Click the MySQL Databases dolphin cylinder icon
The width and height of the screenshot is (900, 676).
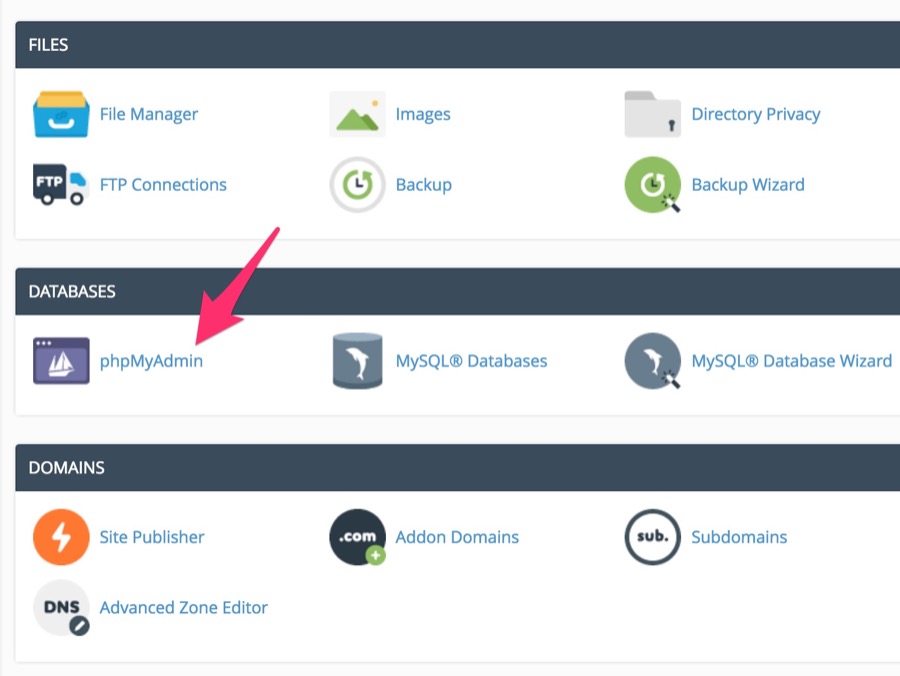357,360
